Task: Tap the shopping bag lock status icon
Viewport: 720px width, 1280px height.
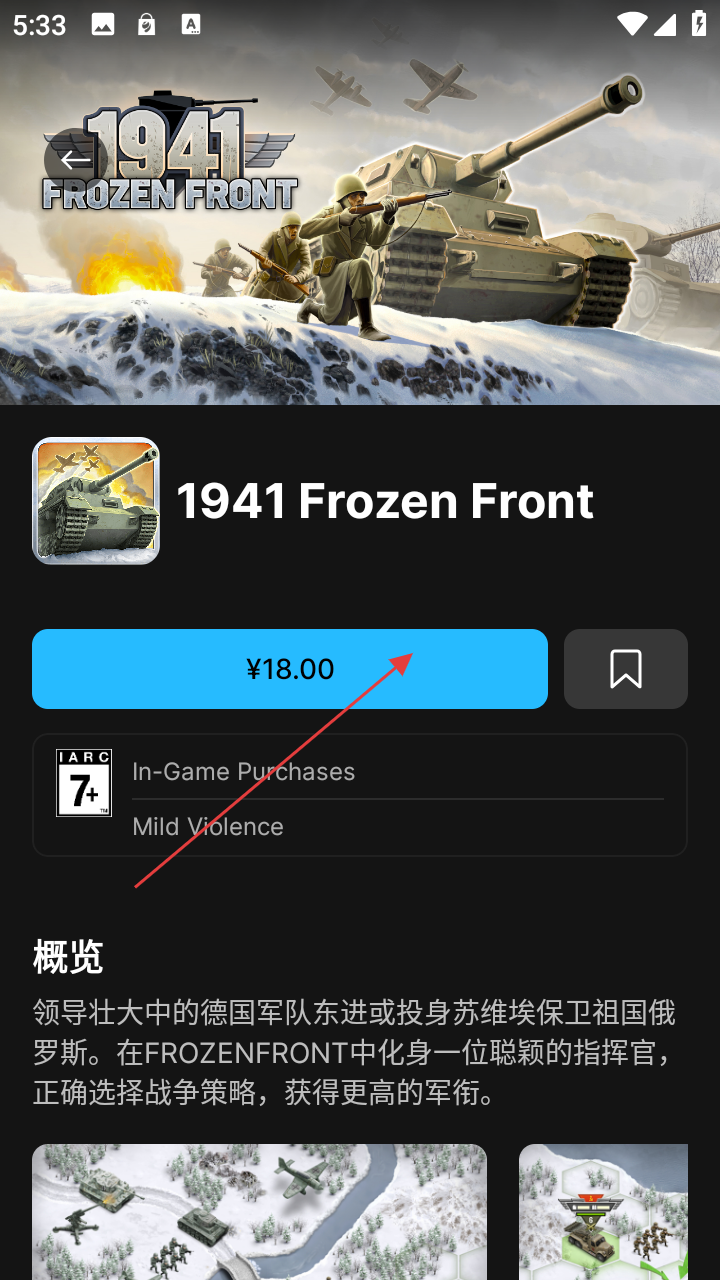Action: tap(147, 25)
